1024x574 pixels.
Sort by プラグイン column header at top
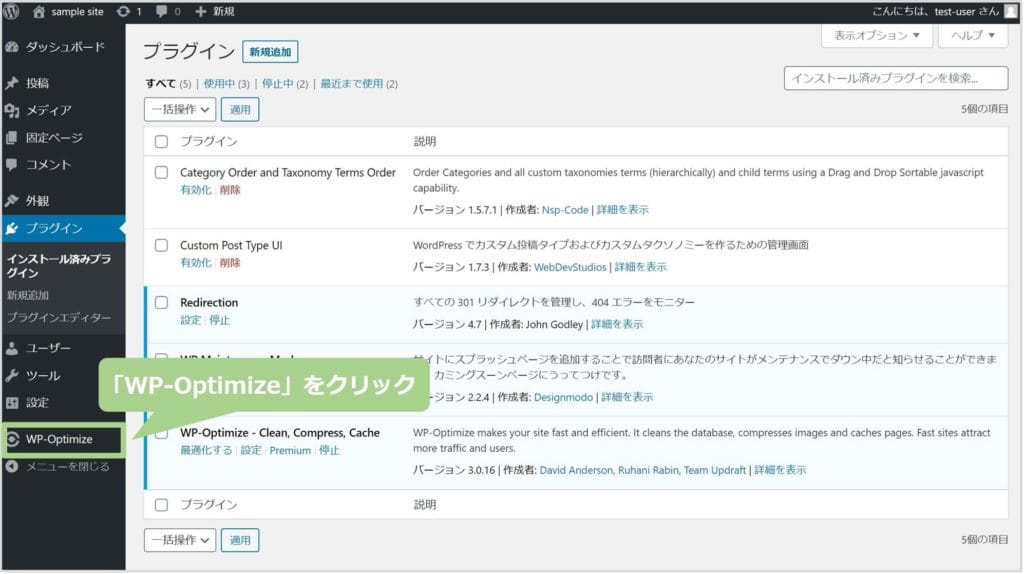(x=209, y=142)
